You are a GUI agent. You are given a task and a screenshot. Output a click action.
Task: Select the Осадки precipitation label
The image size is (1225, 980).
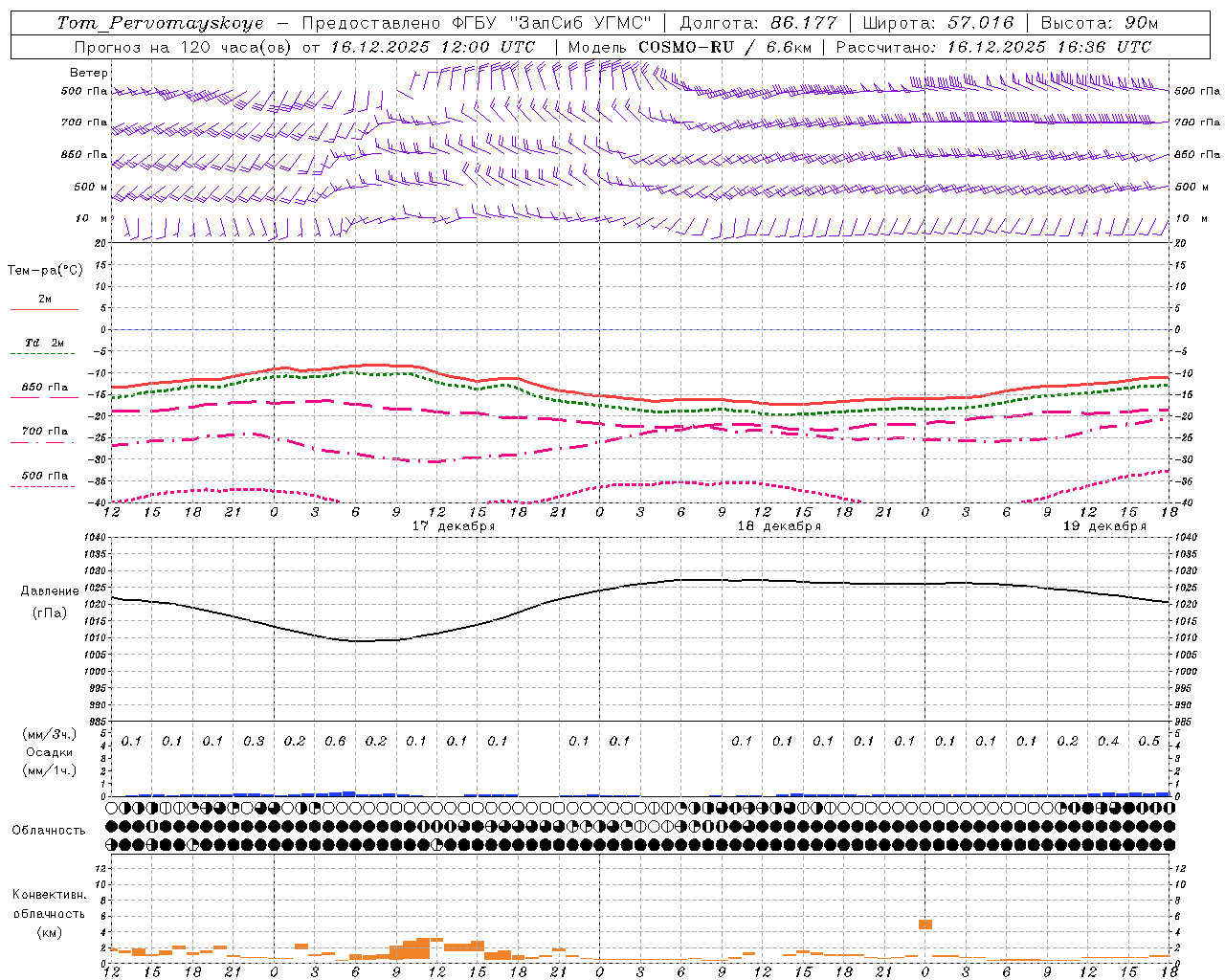(50, 752)
